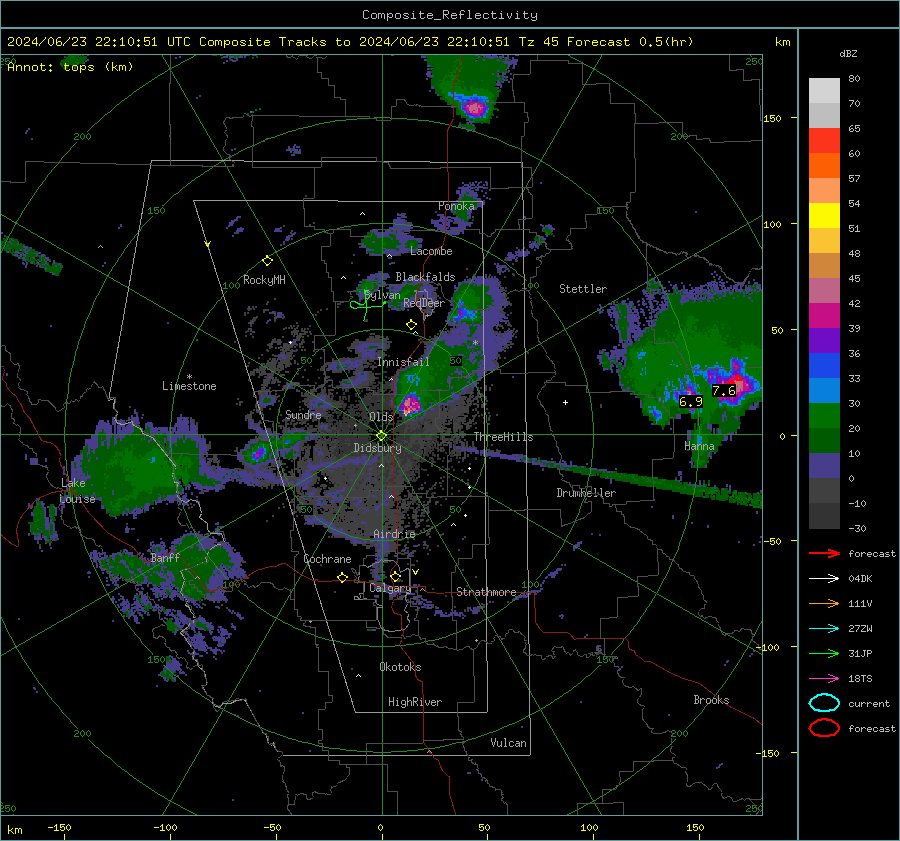Click the 'Annot: tops (km)' annotation label
This screenshot has width=900, height=841.
coord(70,67)
